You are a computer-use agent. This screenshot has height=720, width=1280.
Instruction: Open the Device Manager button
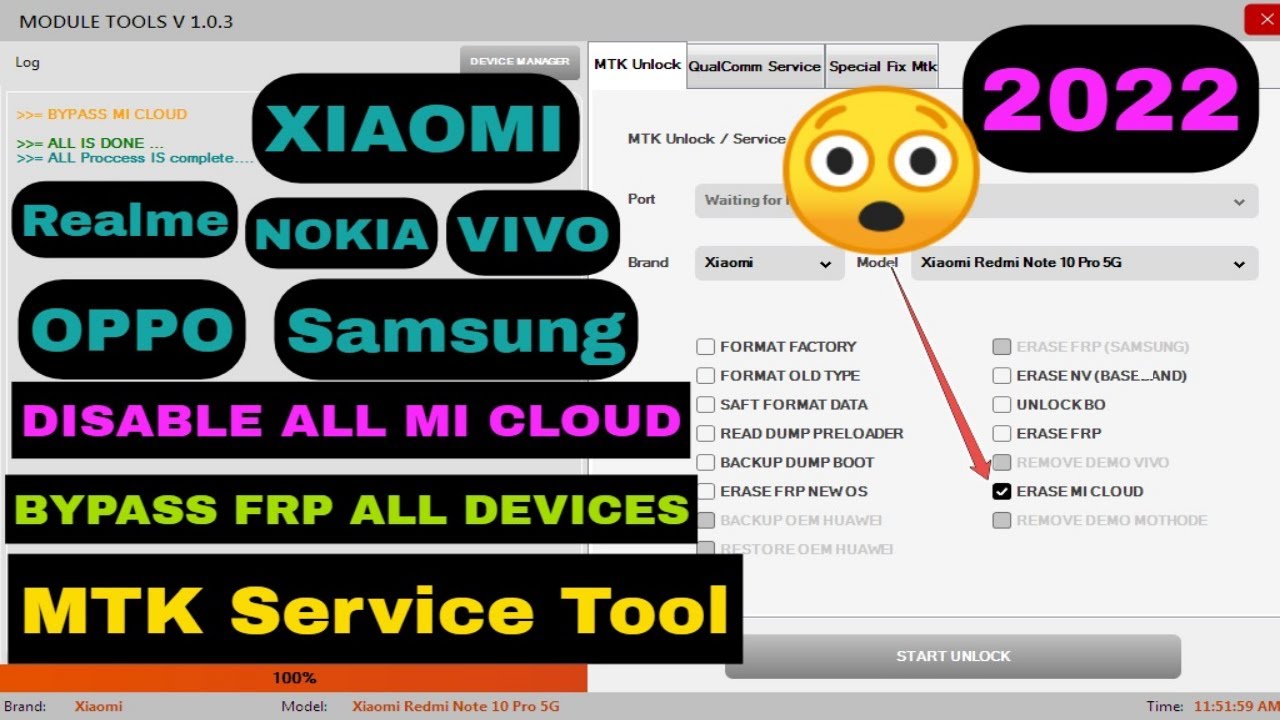pos(520,61)
